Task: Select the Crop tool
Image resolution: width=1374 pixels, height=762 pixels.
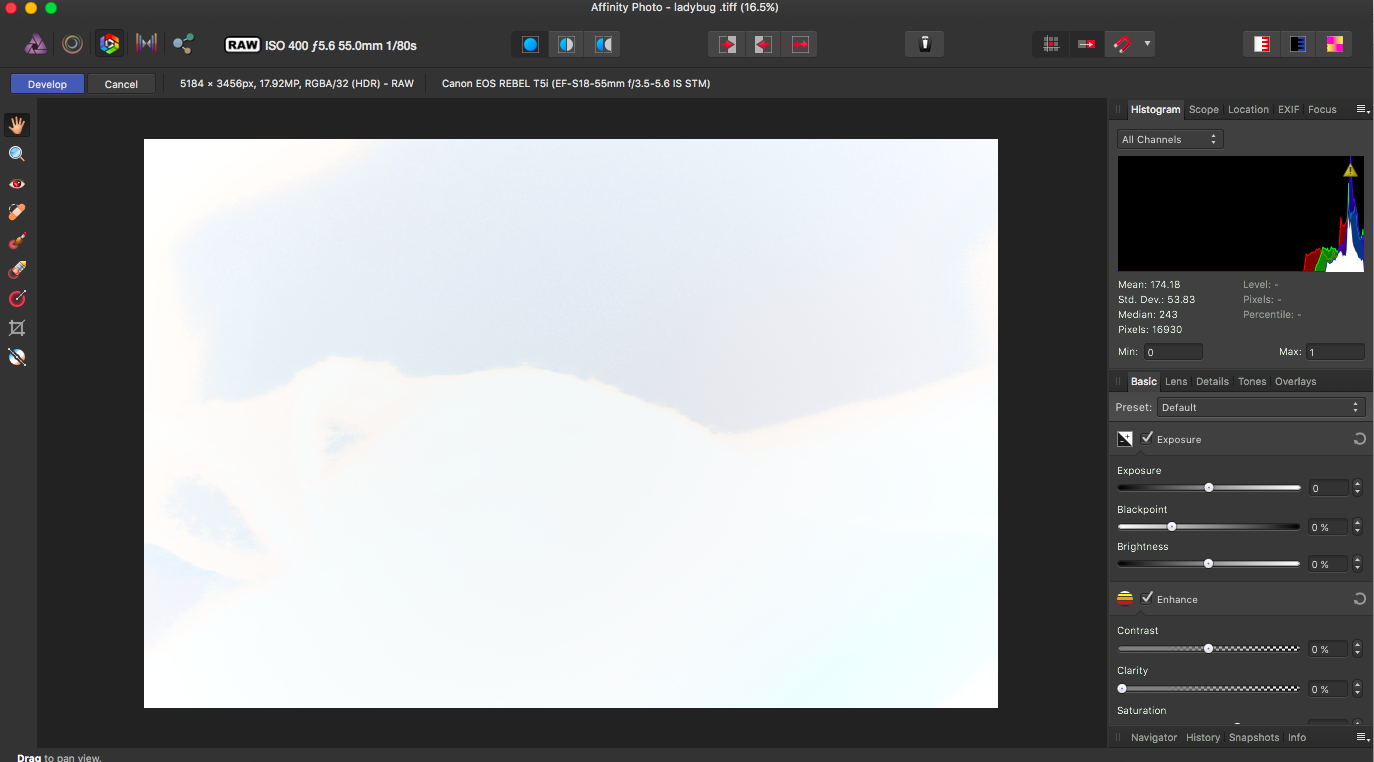Action: [x=17, y=328]
